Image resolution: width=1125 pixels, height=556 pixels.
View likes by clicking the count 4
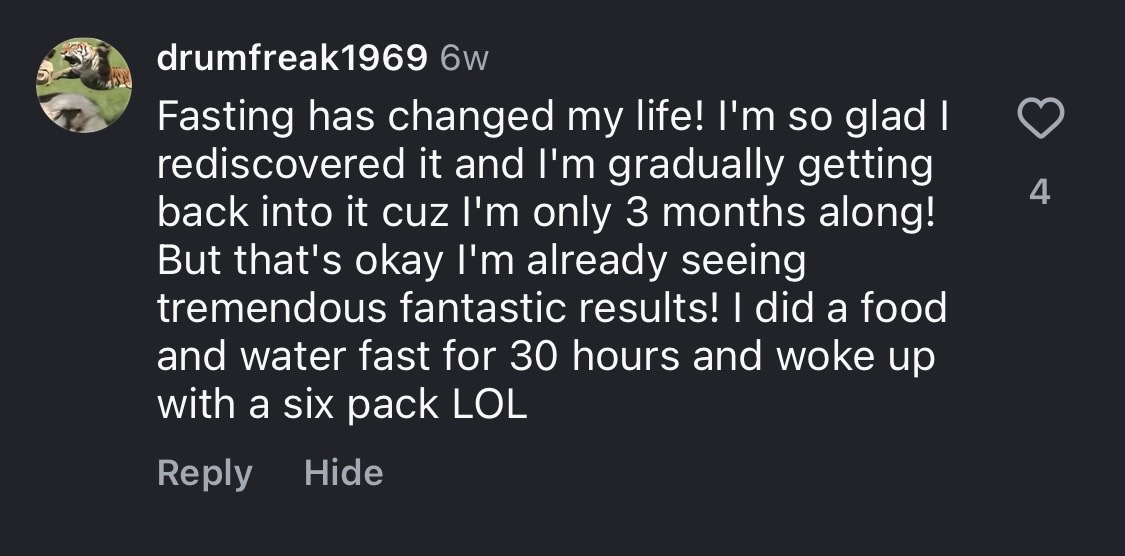1040,192
